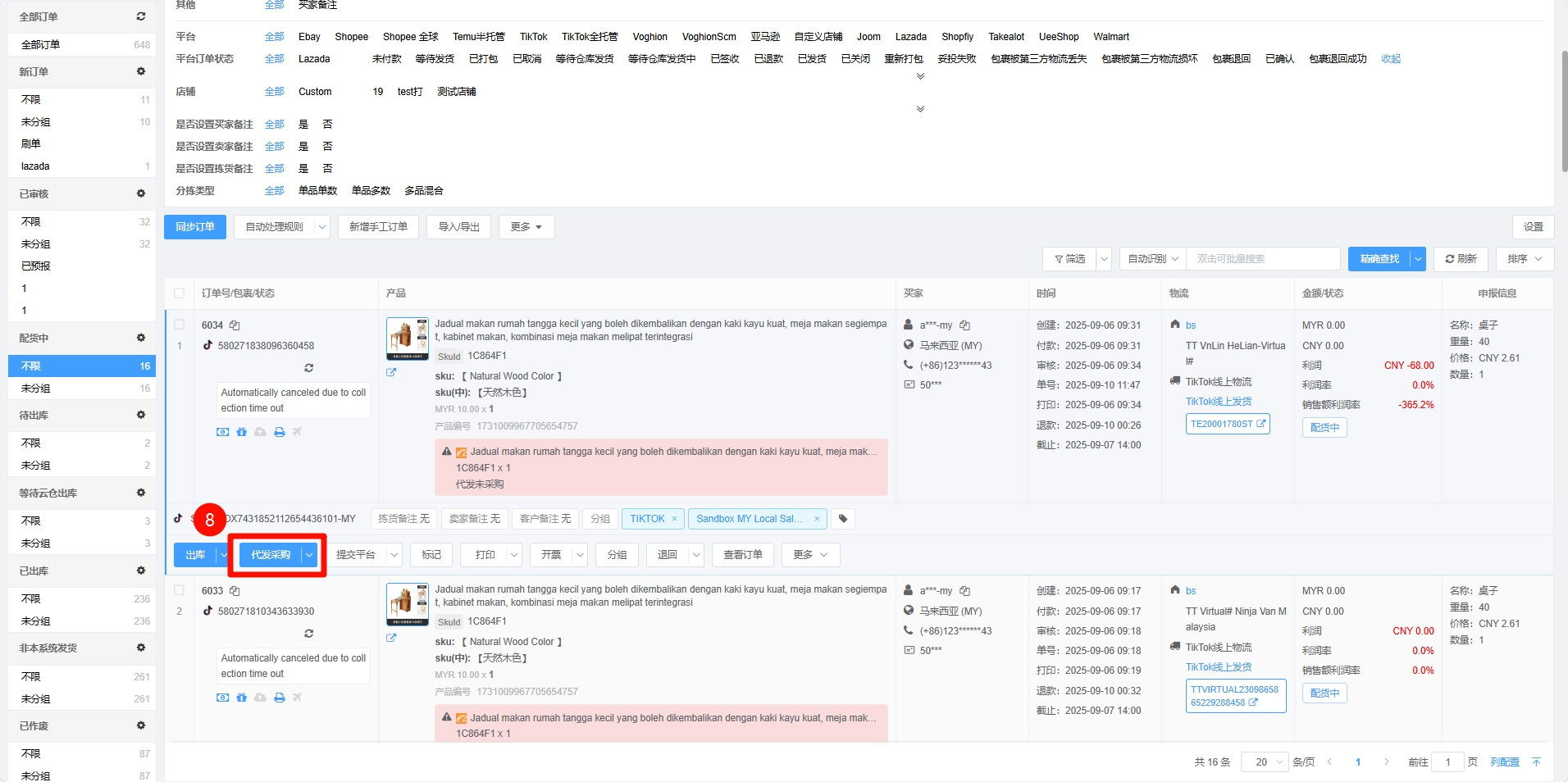The height and width of the screenshot is (782, 1568).
Task: Select 未分组 under the 已审核 sidebar section
Action: 36,244
